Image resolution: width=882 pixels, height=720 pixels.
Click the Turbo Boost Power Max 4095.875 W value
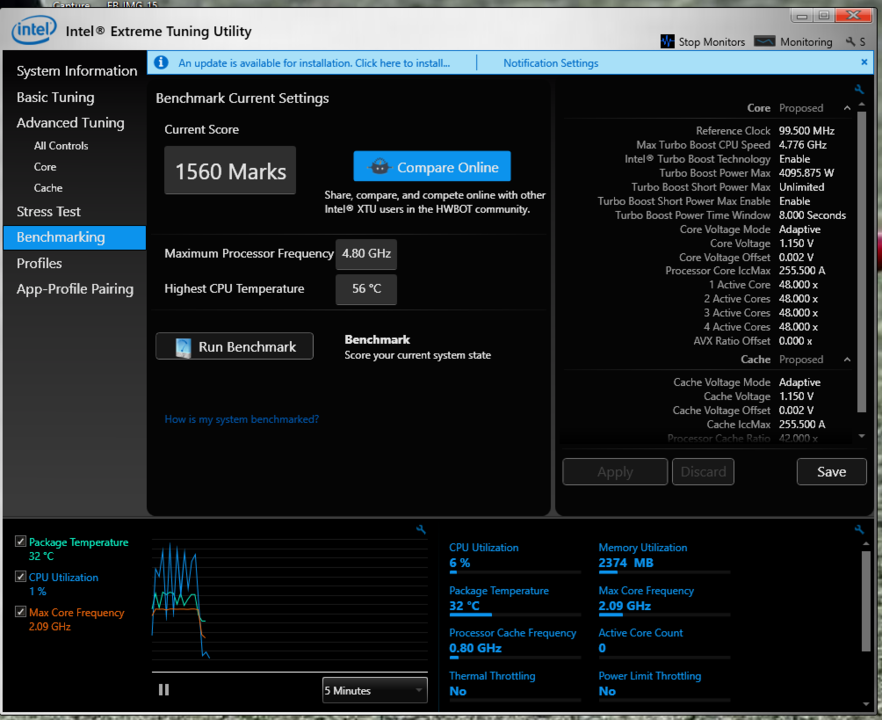[806, 173]
